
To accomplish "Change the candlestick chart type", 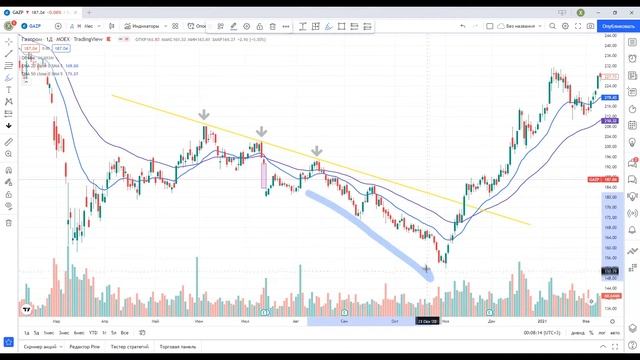I will pyautogui.click(x=112, y=26).
